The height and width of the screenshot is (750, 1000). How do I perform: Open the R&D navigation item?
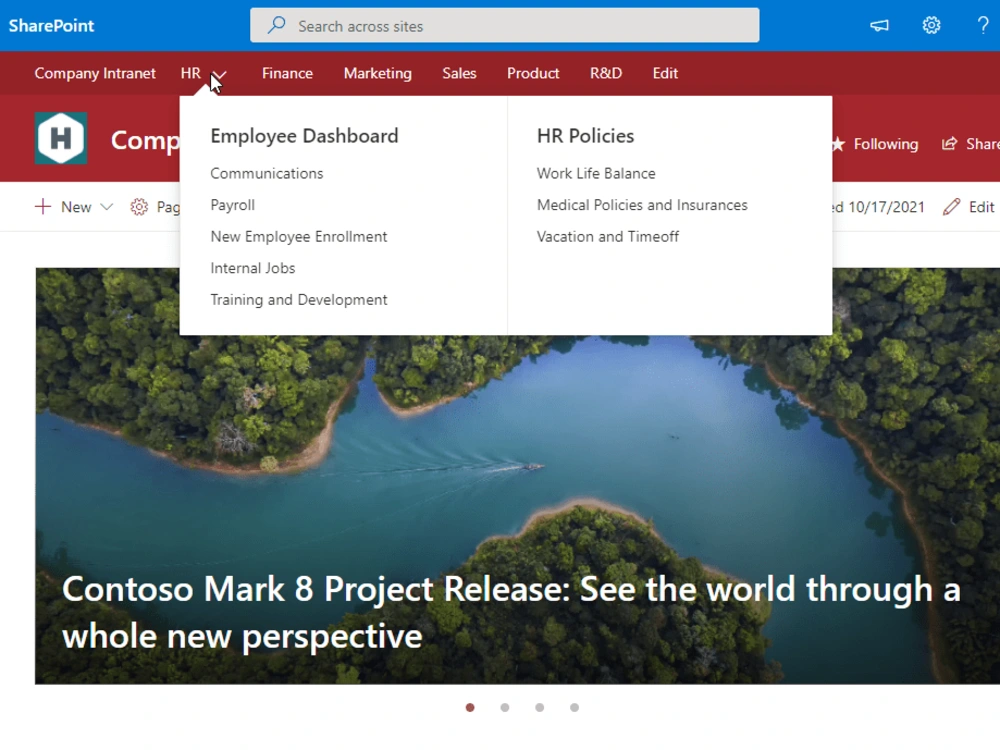[x=606, y=73]
